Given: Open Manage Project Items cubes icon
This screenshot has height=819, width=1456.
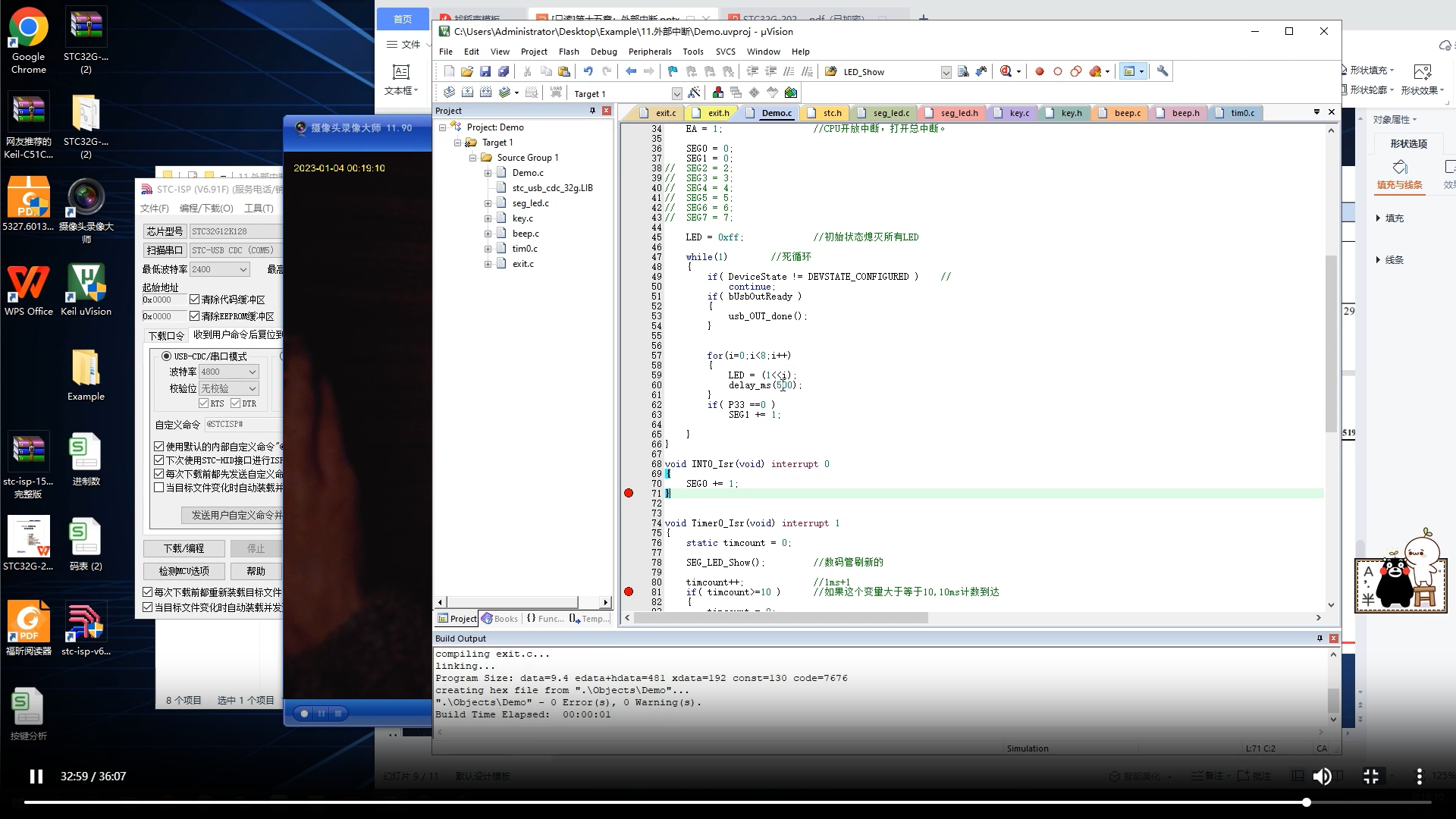Looking at the screenshot, I should (717, 93).
